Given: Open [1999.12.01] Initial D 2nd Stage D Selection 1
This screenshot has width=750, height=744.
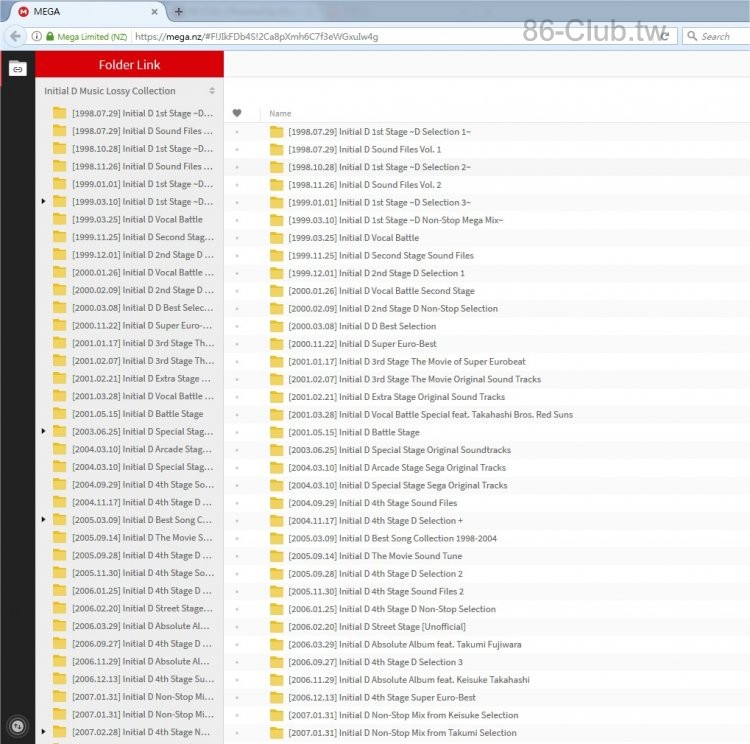Looking at the screenshot, I should [x=376, y=273].
